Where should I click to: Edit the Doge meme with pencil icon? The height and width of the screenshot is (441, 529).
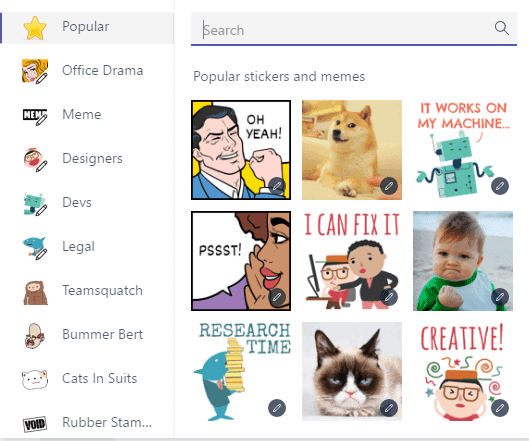coord(389,186)
